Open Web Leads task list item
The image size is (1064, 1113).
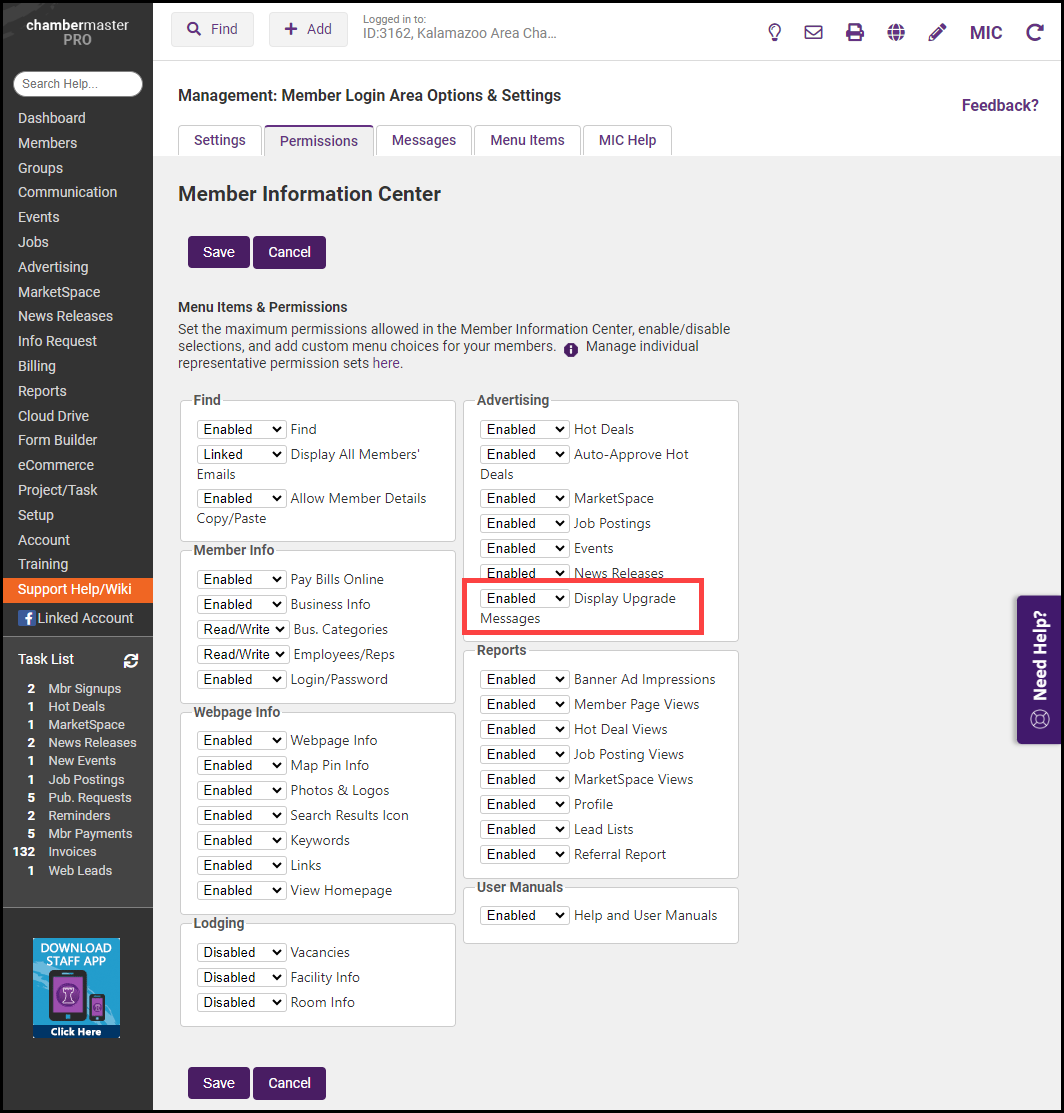(80, 870)
